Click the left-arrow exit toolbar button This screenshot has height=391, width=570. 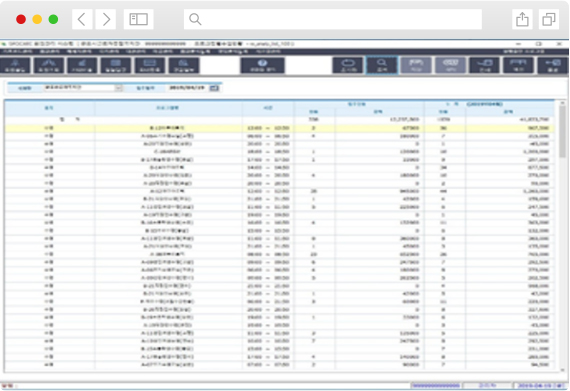pyautogui.click(x=553, y=65)
